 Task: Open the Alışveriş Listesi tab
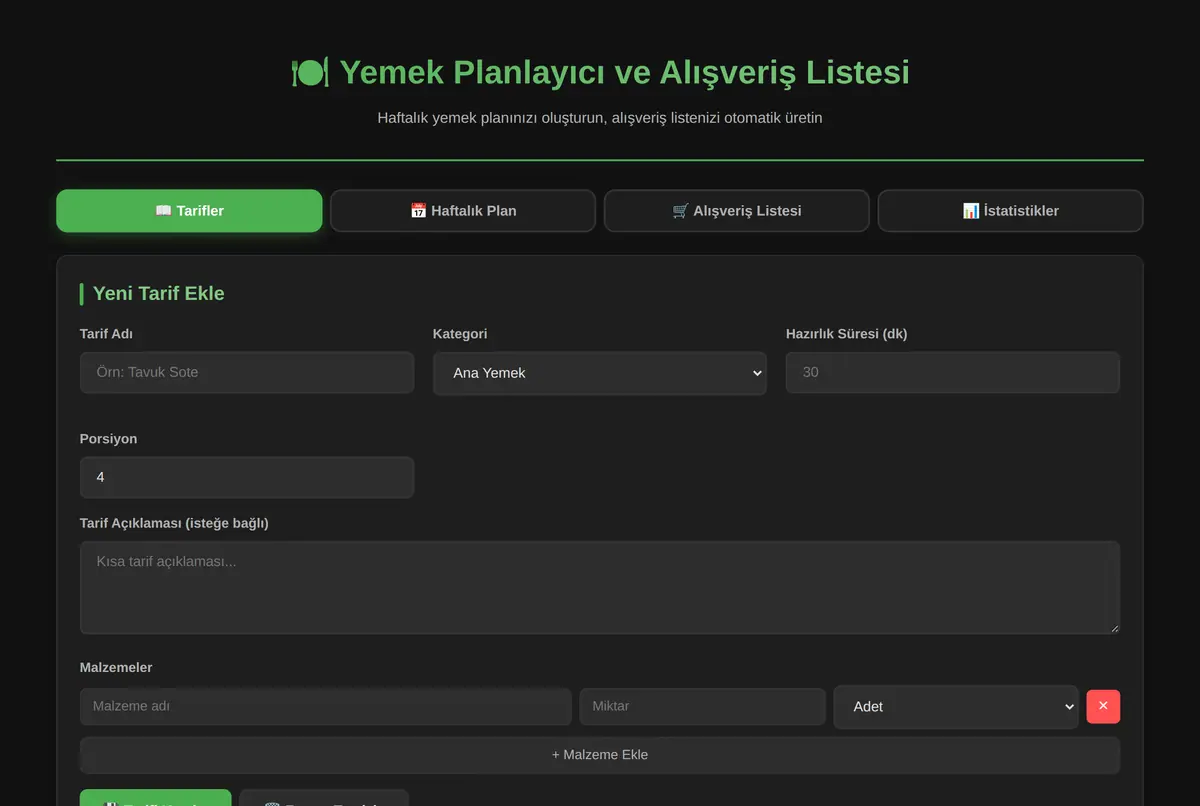click(x=737, y=211)
